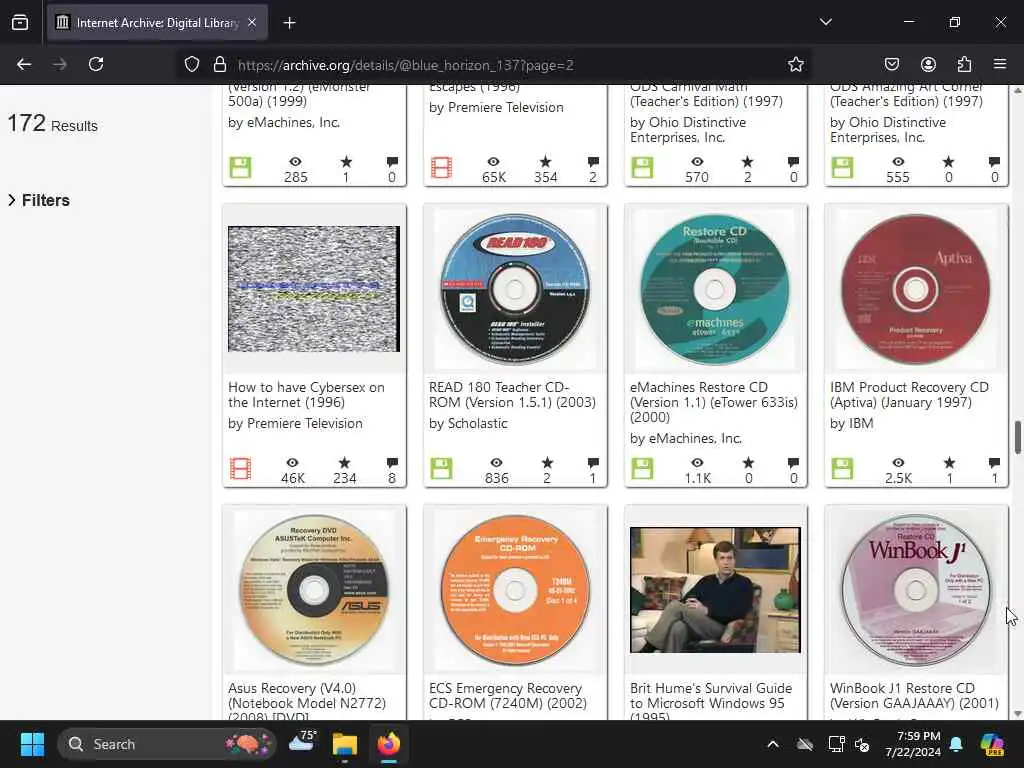Open WinBook J1 Restore CD disc image
The image size is (1024, 768).
click(916, 590)
